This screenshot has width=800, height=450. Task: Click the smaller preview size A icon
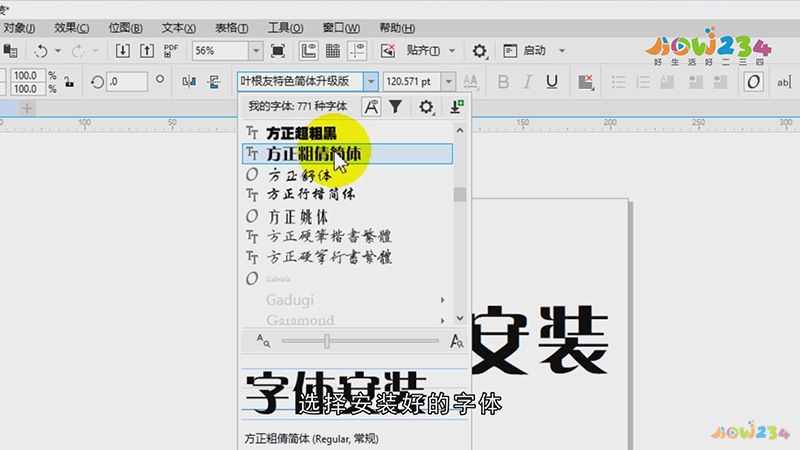point(263,341)
